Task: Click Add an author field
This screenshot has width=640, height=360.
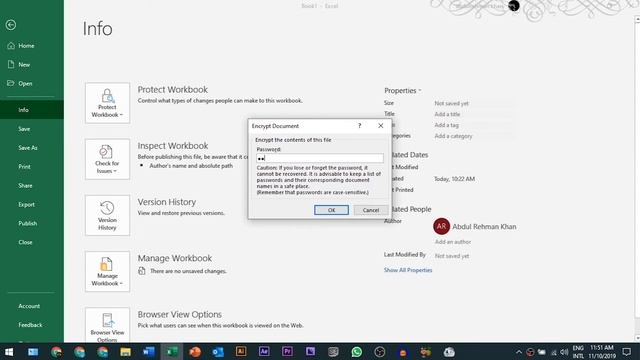Action: 453,242
